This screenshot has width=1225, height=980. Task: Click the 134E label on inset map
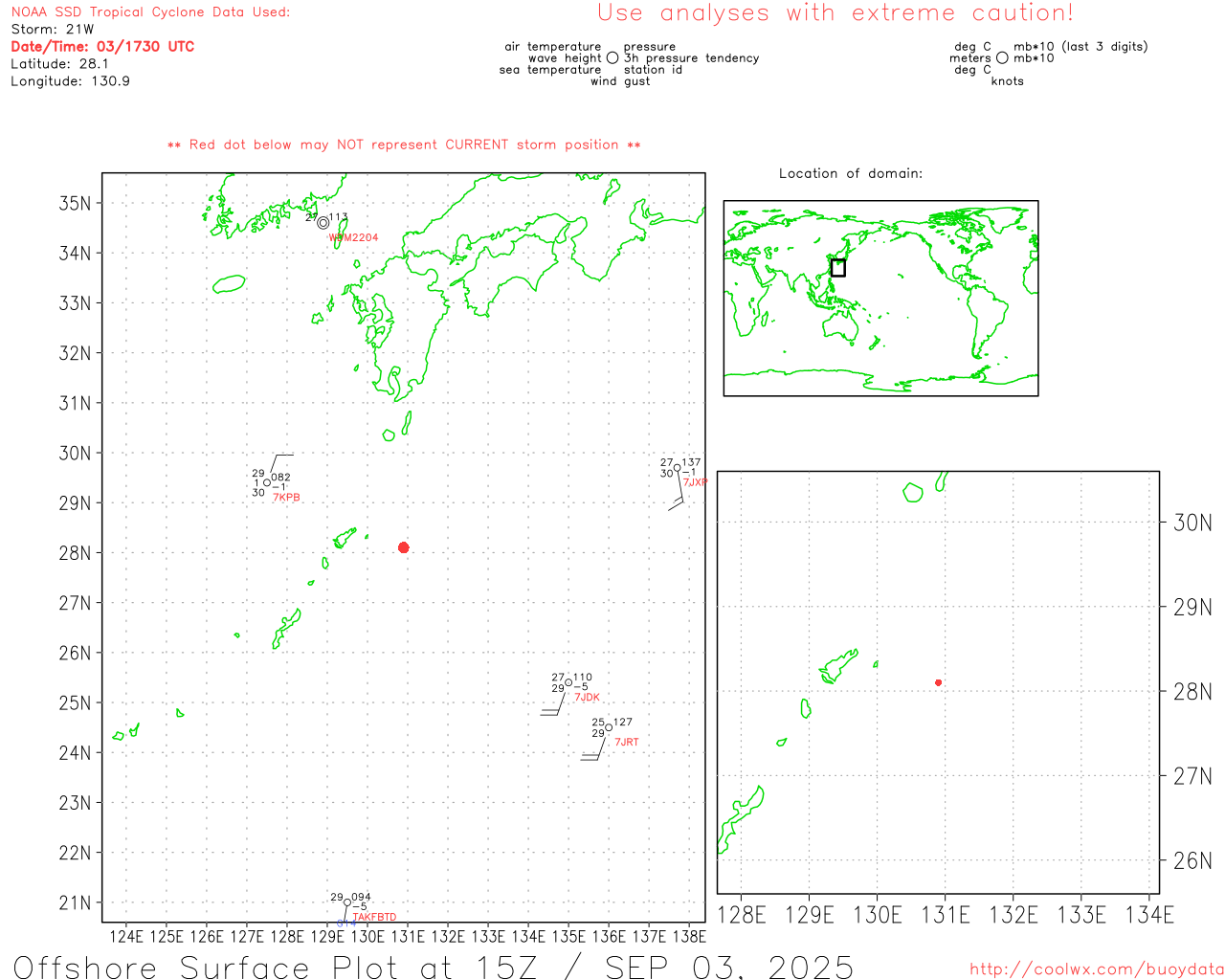pyautogui.click(x=1149, y=915)
